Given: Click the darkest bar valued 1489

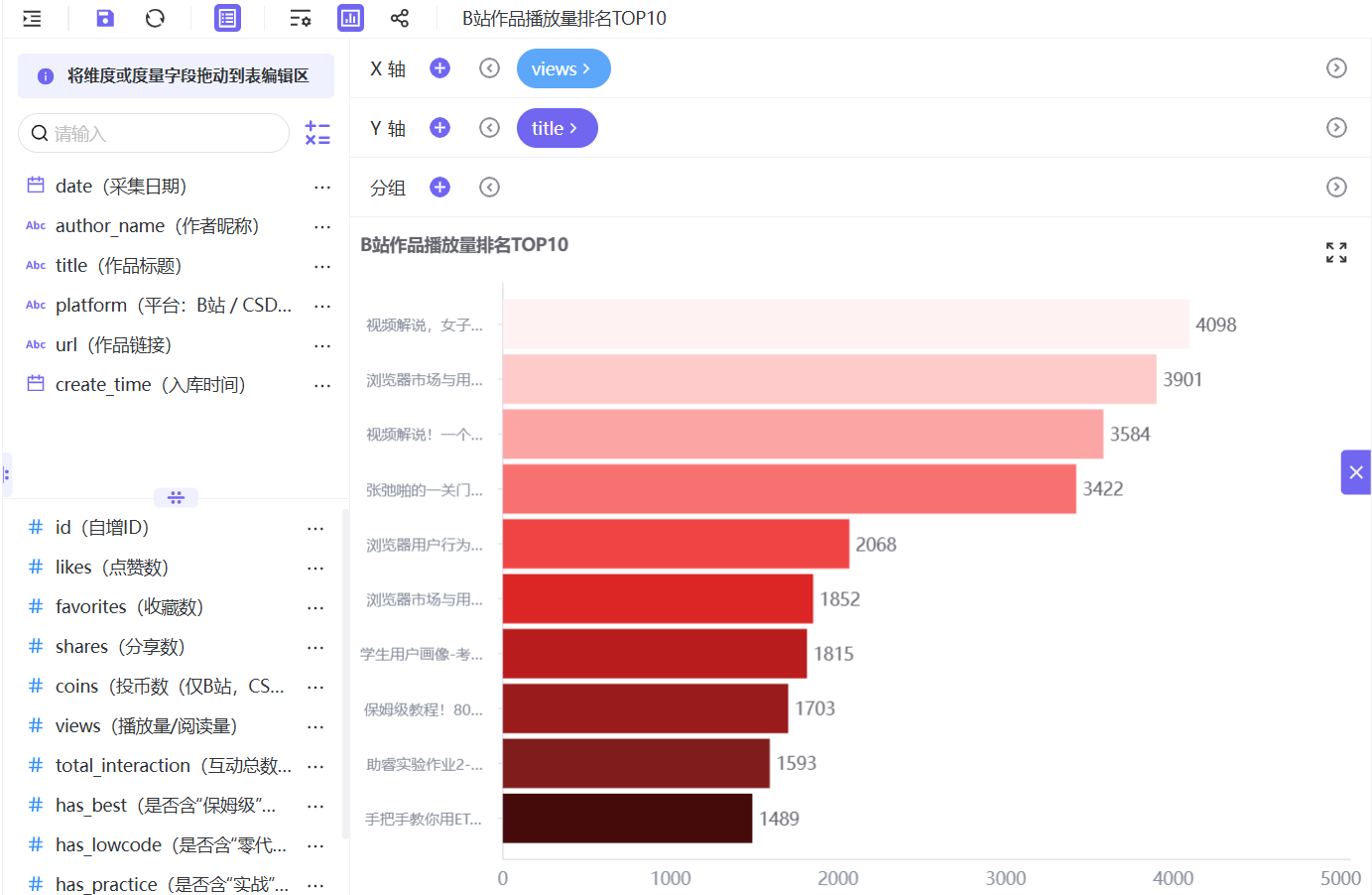Looking at the screenshot, I should pos(627,819).
